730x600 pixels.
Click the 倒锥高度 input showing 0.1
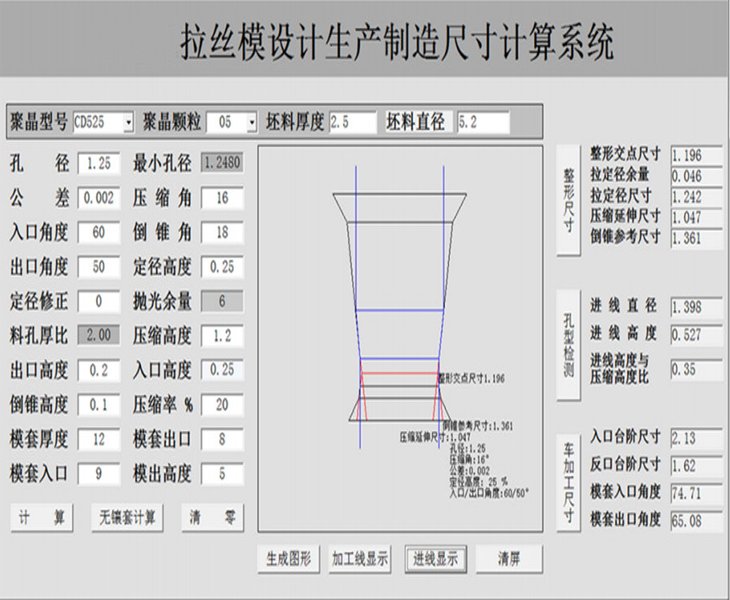click(99, 404)
